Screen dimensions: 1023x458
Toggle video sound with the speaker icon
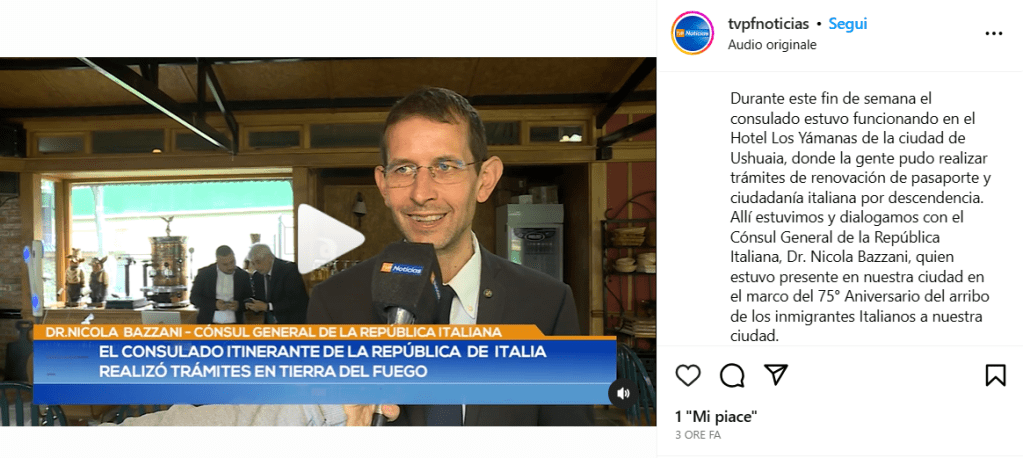pos(622,393)
